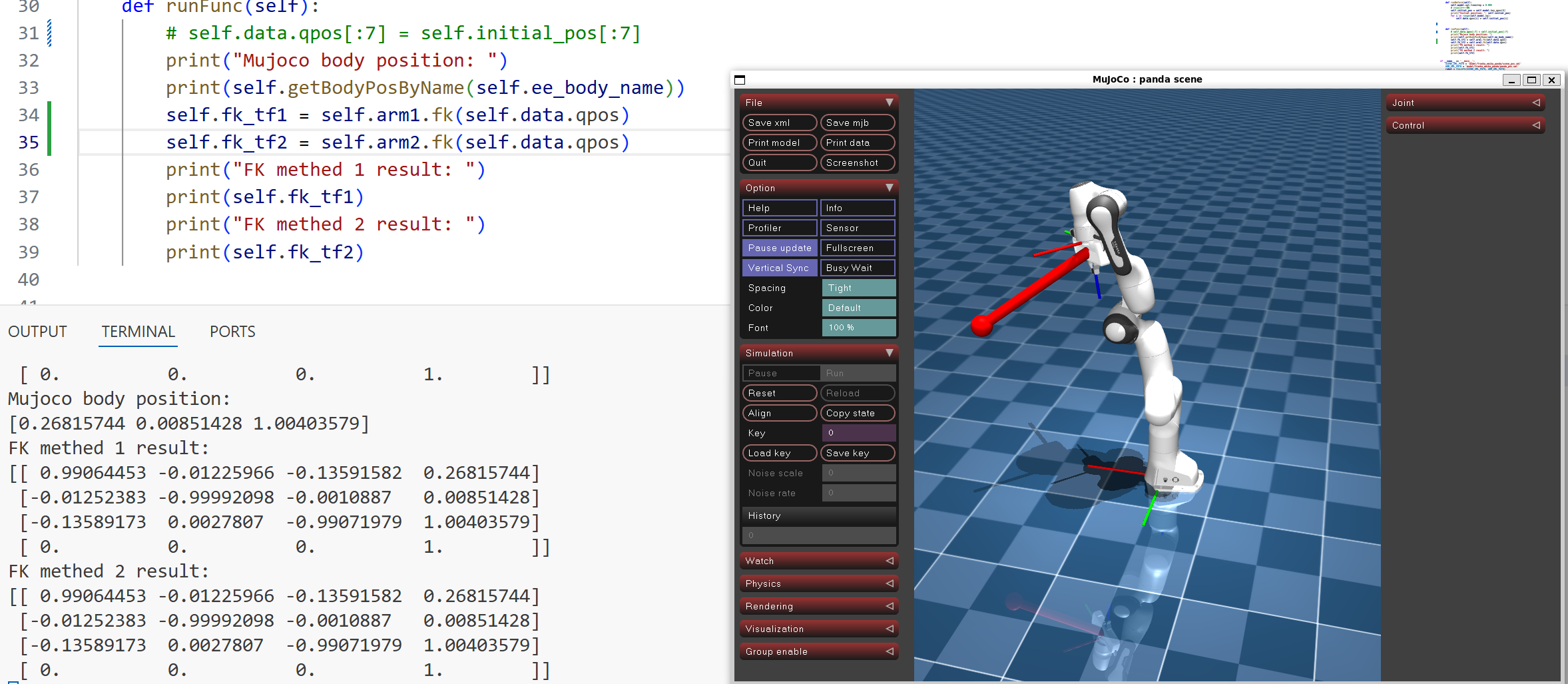Collapse the Simulation section arrow
This screenshot has width=1568, height=684.
point(889,353)
